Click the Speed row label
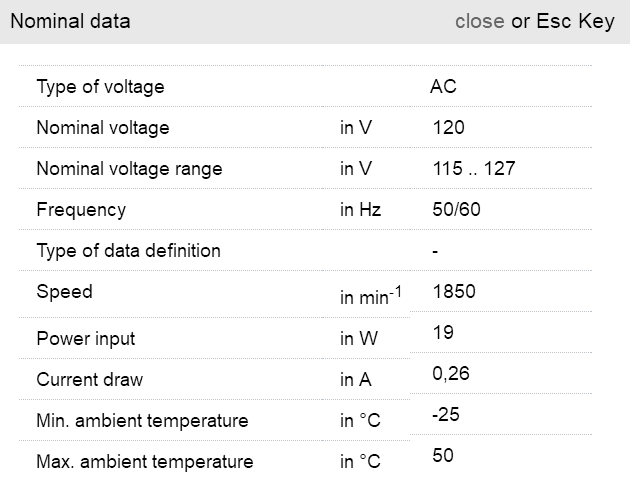Screen dimensions: 630x494 click(64, 292)
